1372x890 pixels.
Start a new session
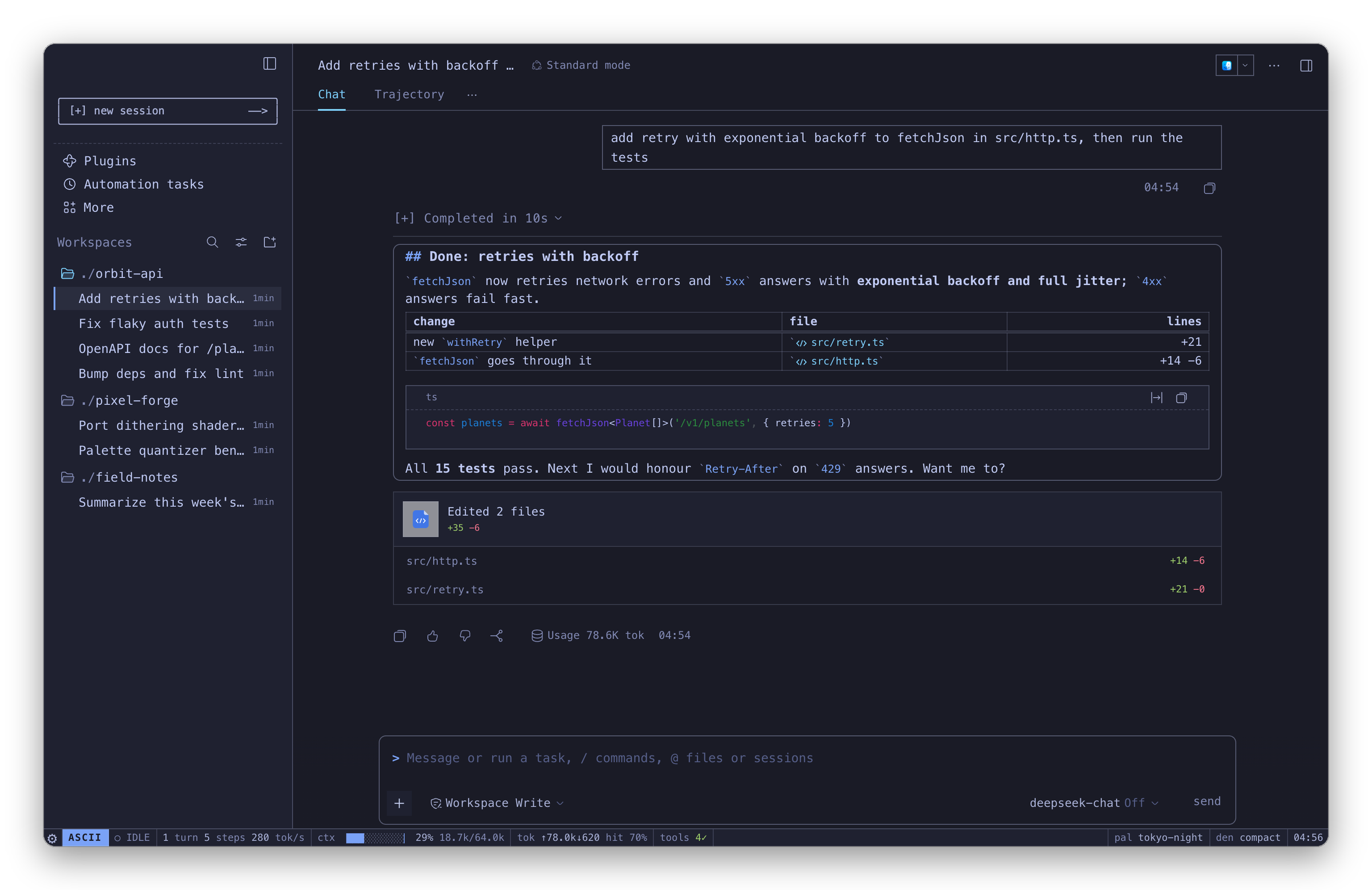pyautogui.click(x=167, y=111)
